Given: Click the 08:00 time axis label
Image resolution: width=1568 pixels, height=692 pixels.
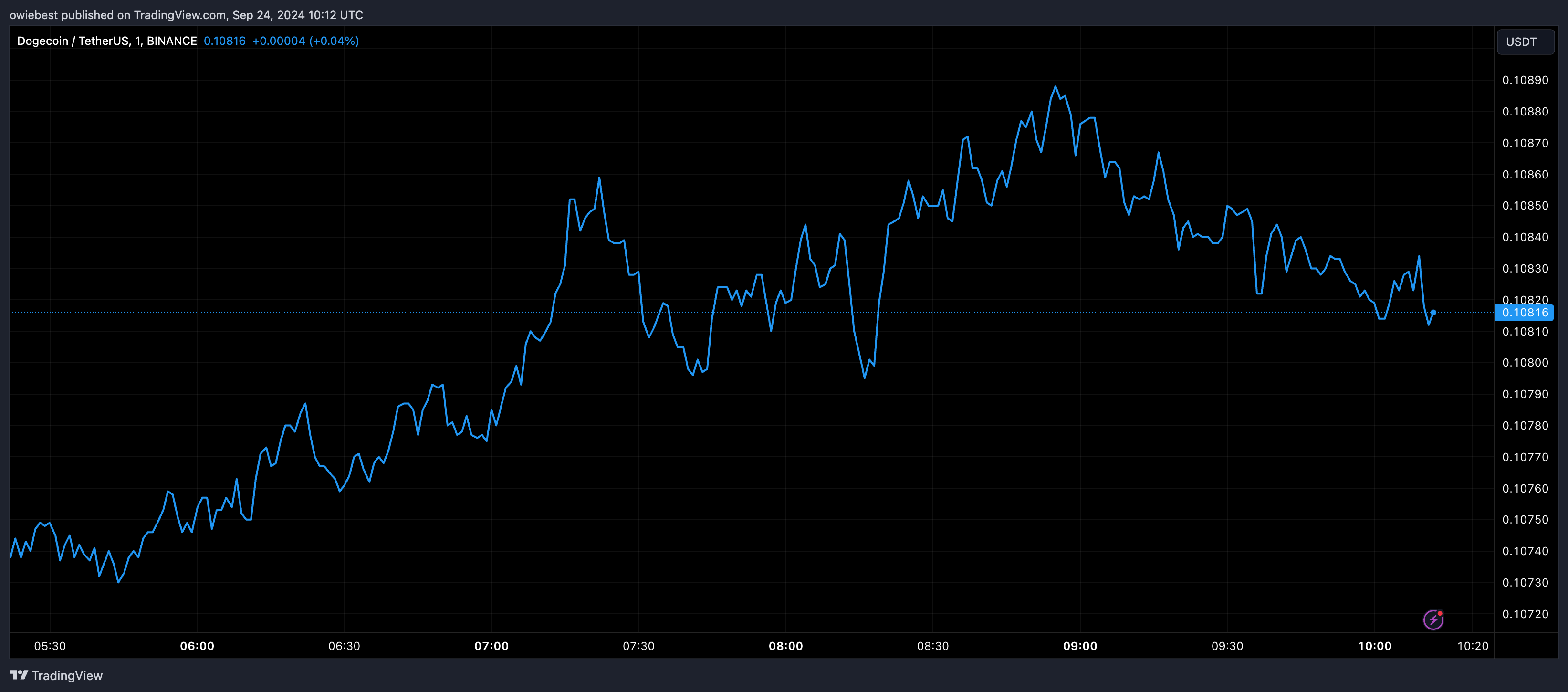Looking at the screenshot, I should (786, 646).
